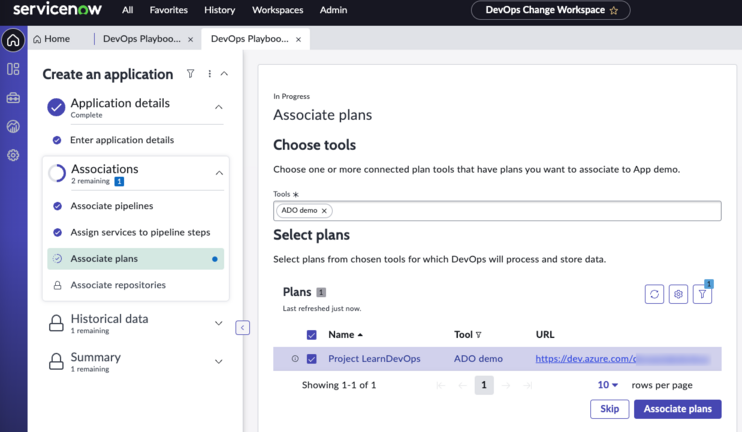Click page 1 in Plans pagination
This screenshot has width=742, height=432.
tap(484, 385)
